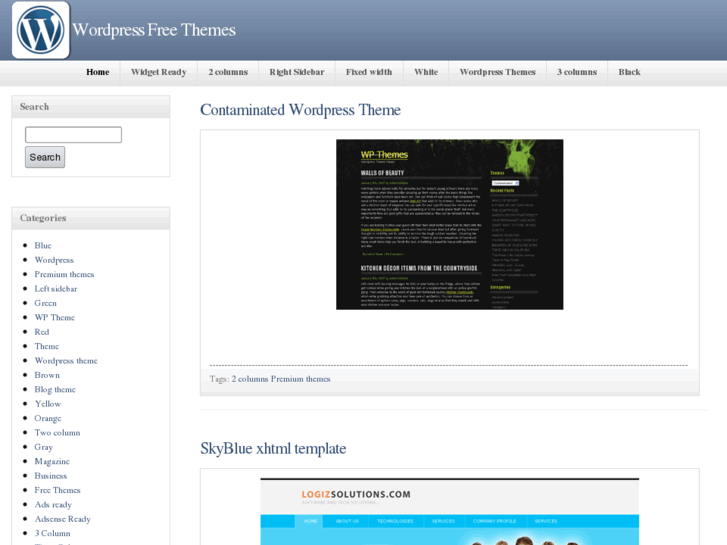Open the Free Themes category

[57, 490]
